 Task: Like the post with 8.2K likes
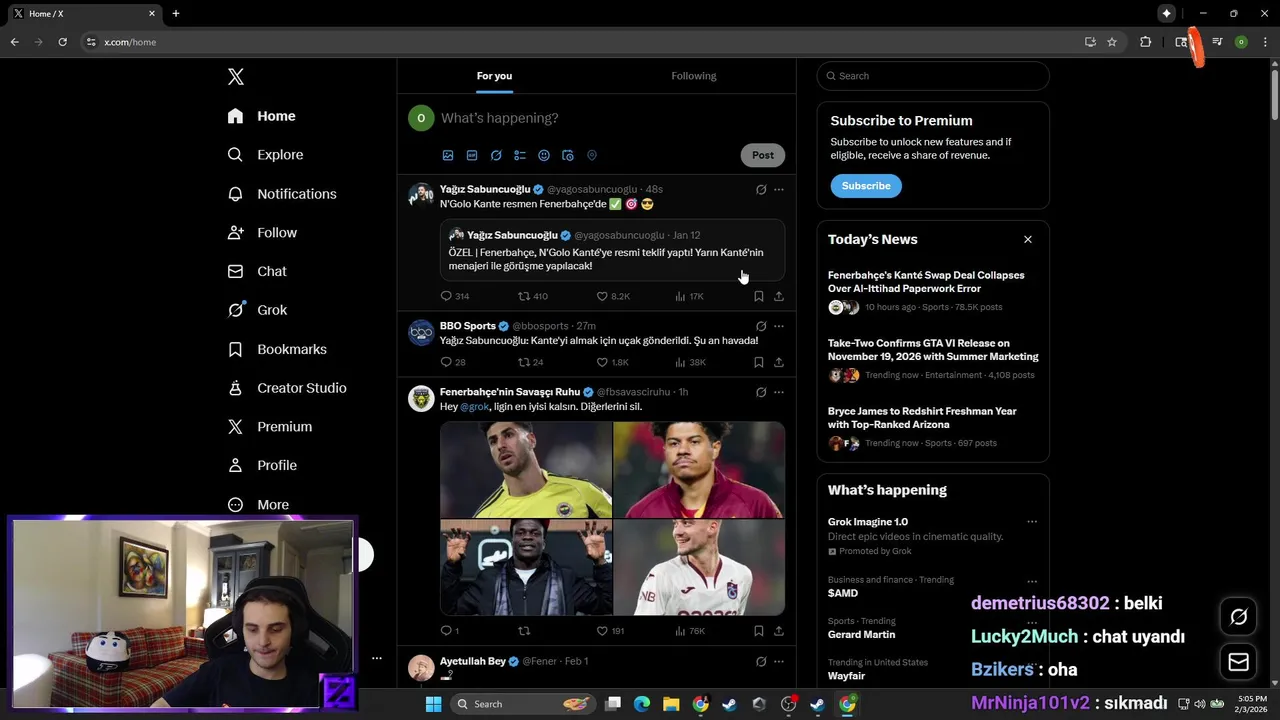tap(613, 296)
